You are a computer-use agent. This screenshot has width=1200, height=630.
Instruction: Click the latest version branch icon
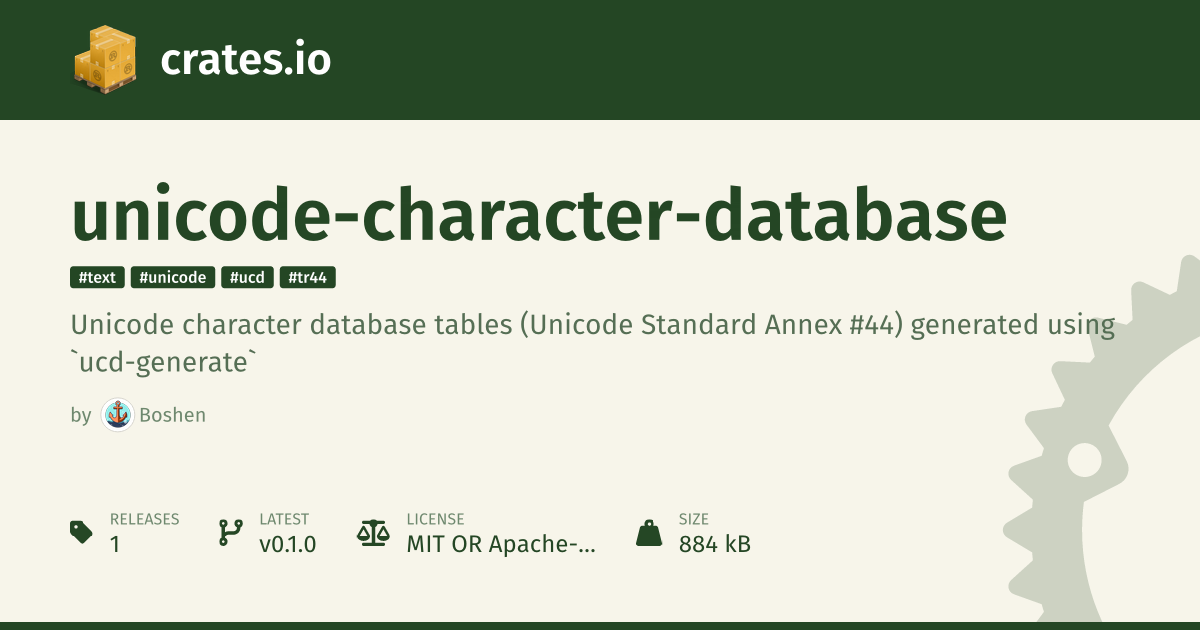(230, 532)
